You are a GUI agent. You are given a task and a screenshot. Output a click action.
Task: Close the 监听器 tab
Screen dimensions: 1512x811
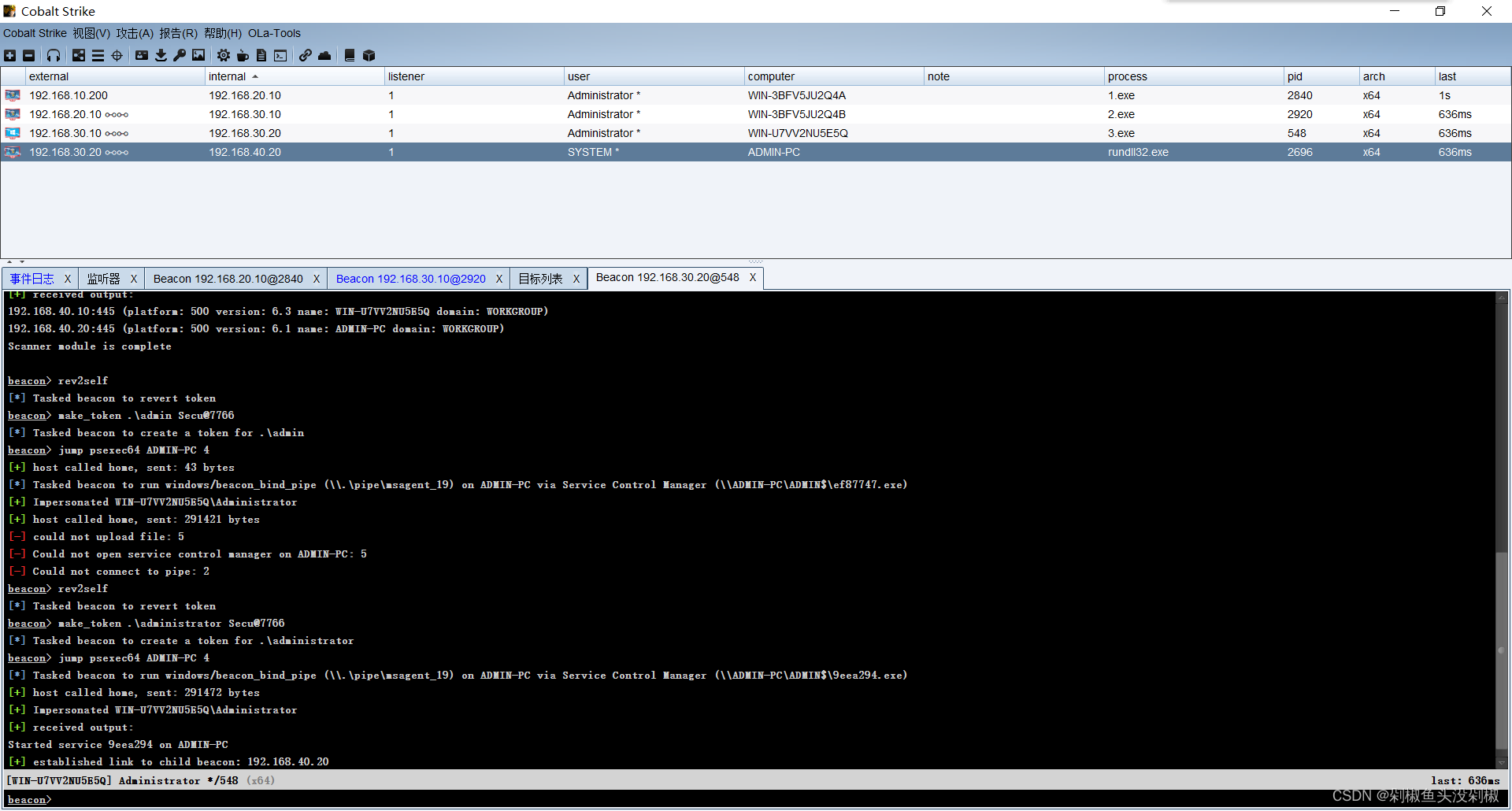click(x=134, y=279)
